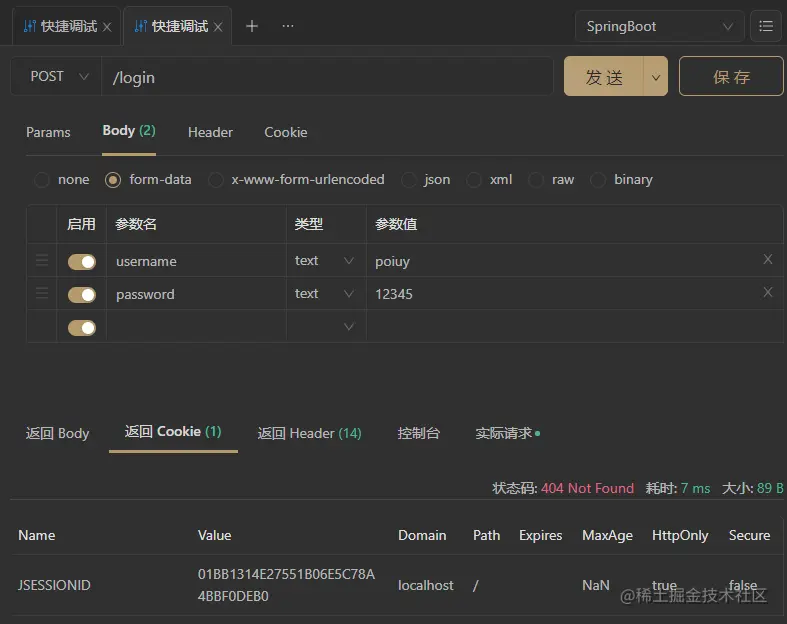Viewport: 787px width, 624px height.
Task: Show the 返回 Cookie (1) tab
Action: (173, 432)
